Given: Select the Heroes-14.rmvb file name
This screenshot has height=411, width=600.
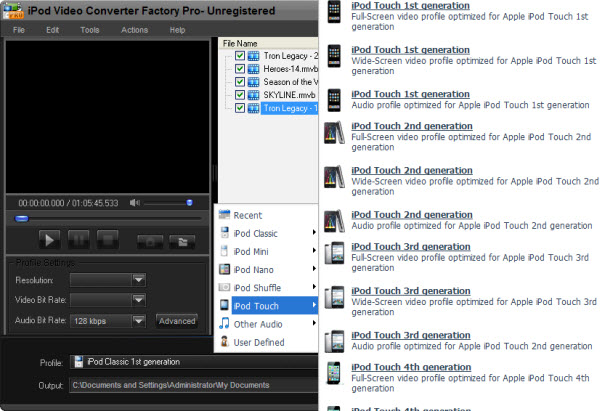Looking at the screenshot, I should point(290,69).
